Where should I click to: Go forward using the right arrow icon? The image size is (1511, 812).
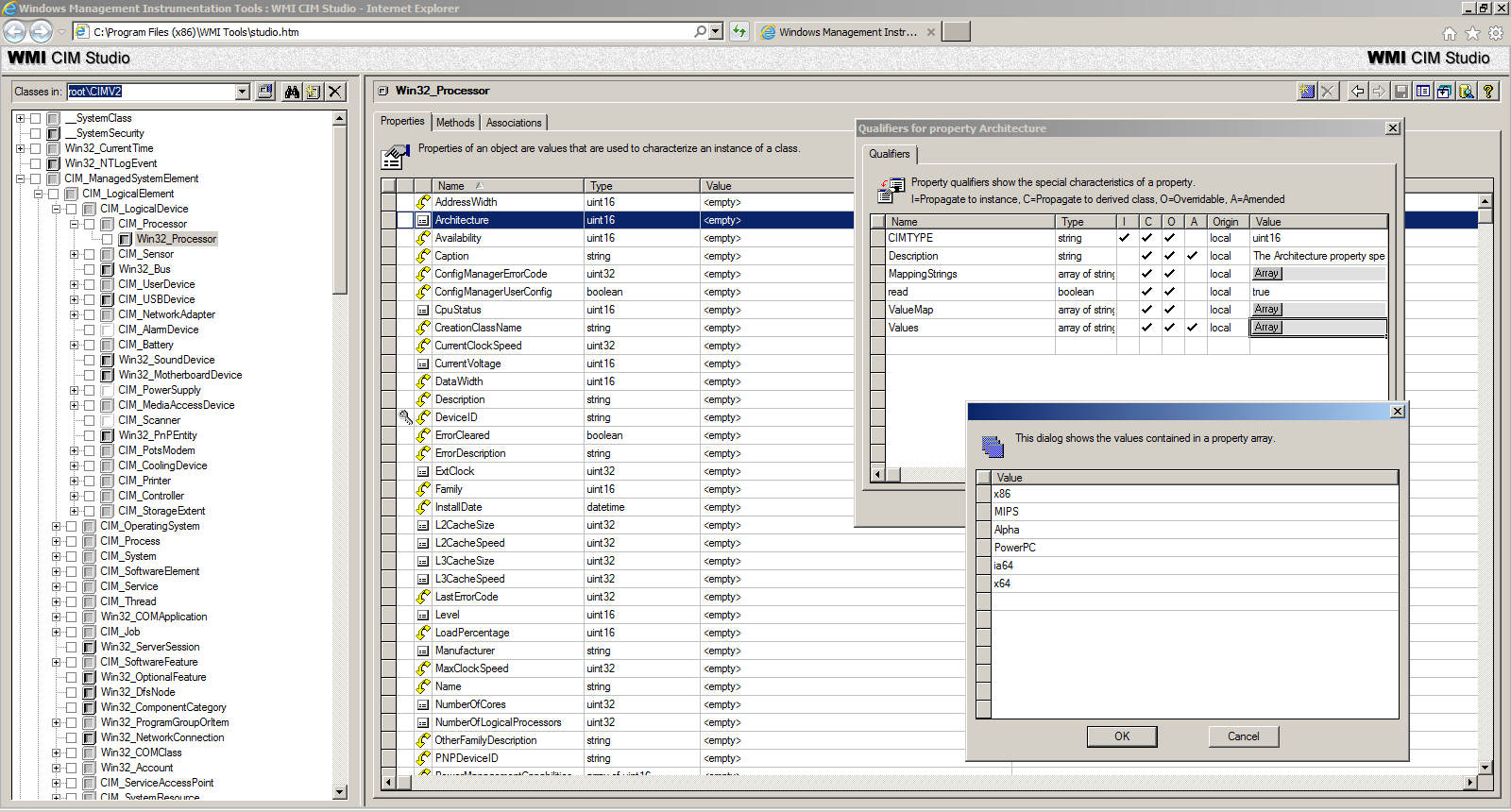coord(1380,92)
